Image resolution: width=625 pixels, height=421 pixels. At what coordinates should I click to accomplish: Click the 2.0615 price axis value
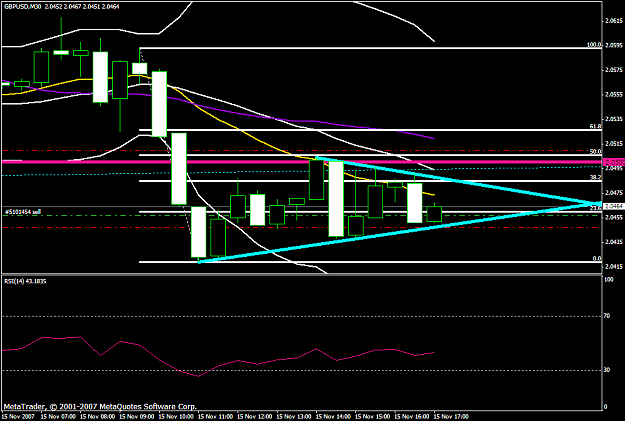coord(613,21)
